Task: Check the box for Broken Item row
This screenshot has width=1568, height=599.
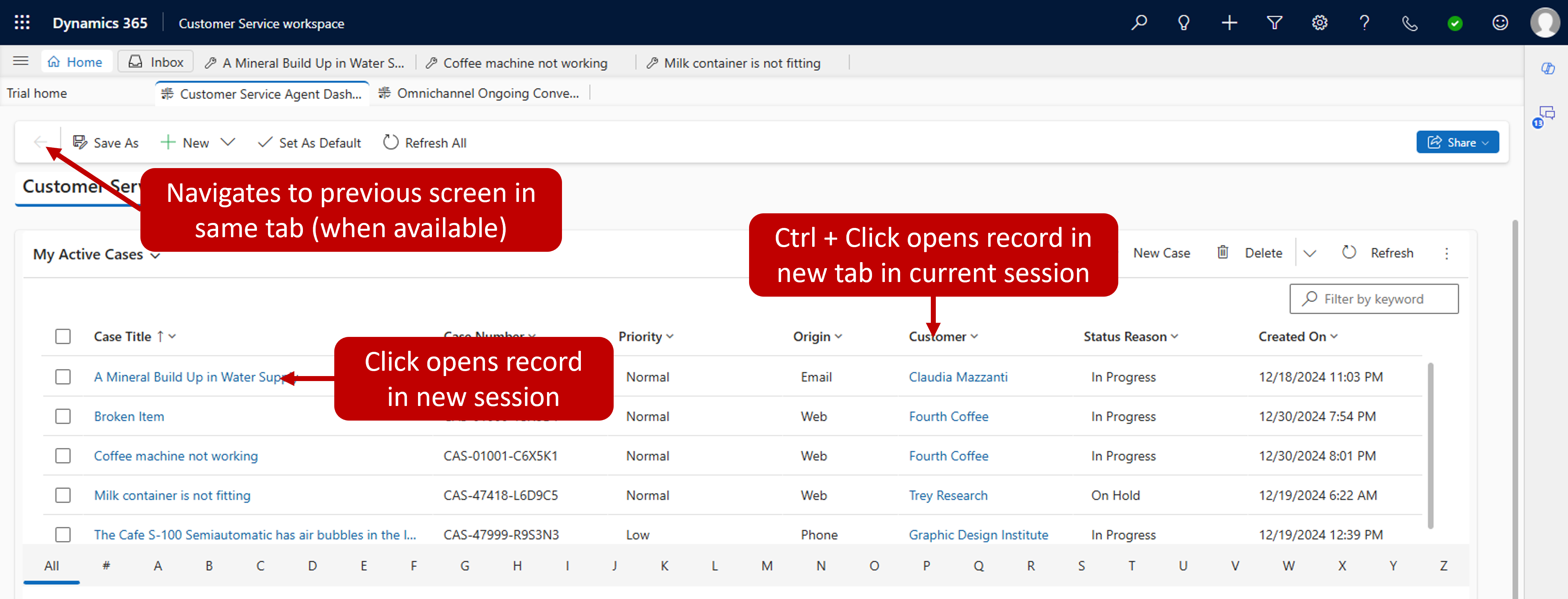Action: coord(63,416)
